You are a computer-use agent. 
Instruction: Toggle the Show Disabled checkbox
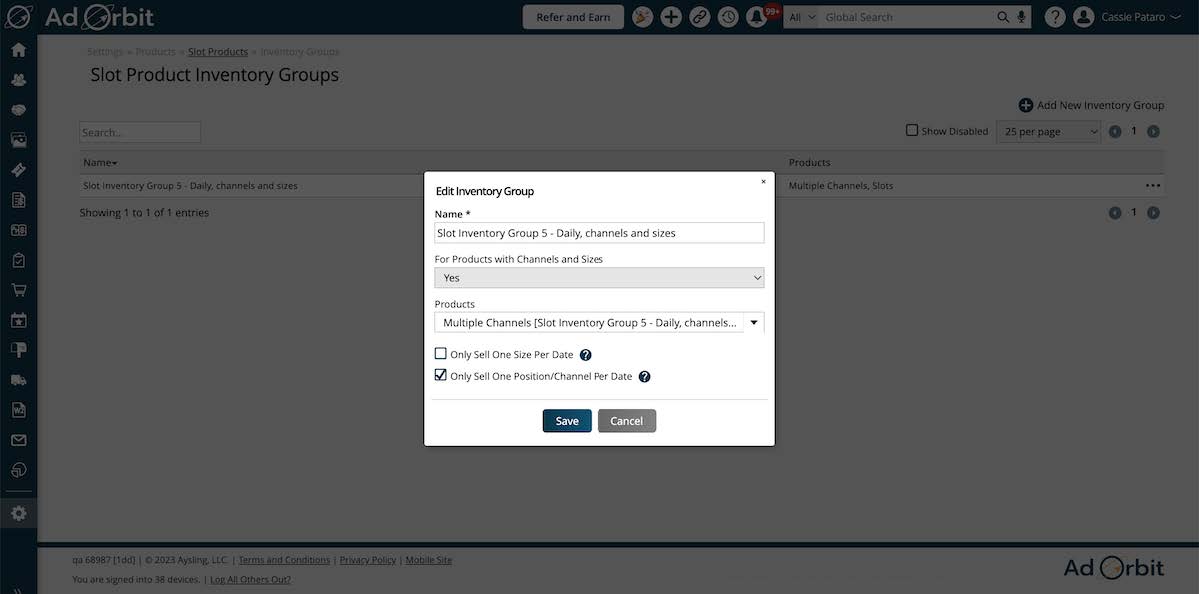point(911,130)
